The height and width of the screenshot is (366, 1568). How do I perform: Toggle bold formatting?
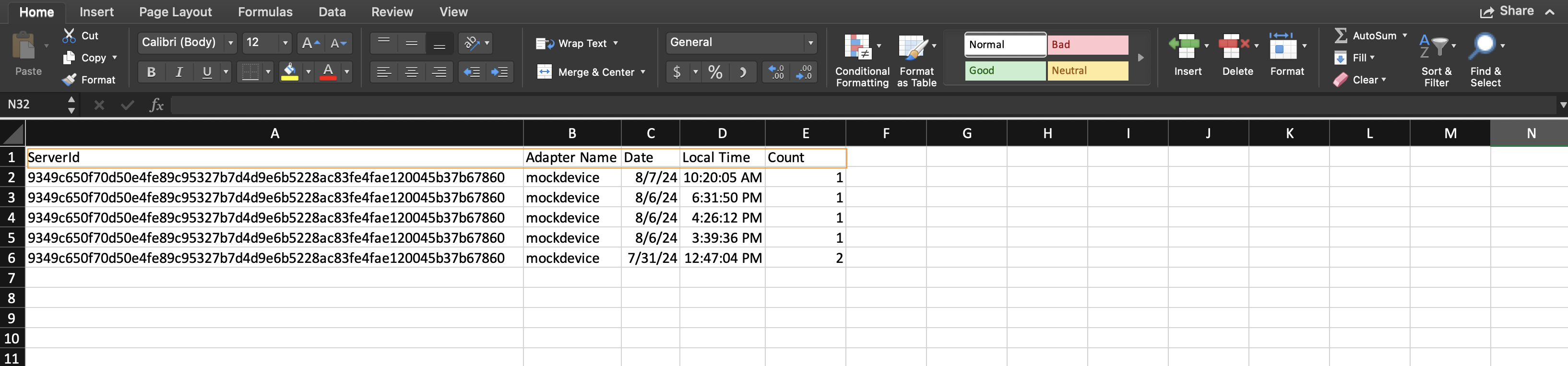pos(151,72)
